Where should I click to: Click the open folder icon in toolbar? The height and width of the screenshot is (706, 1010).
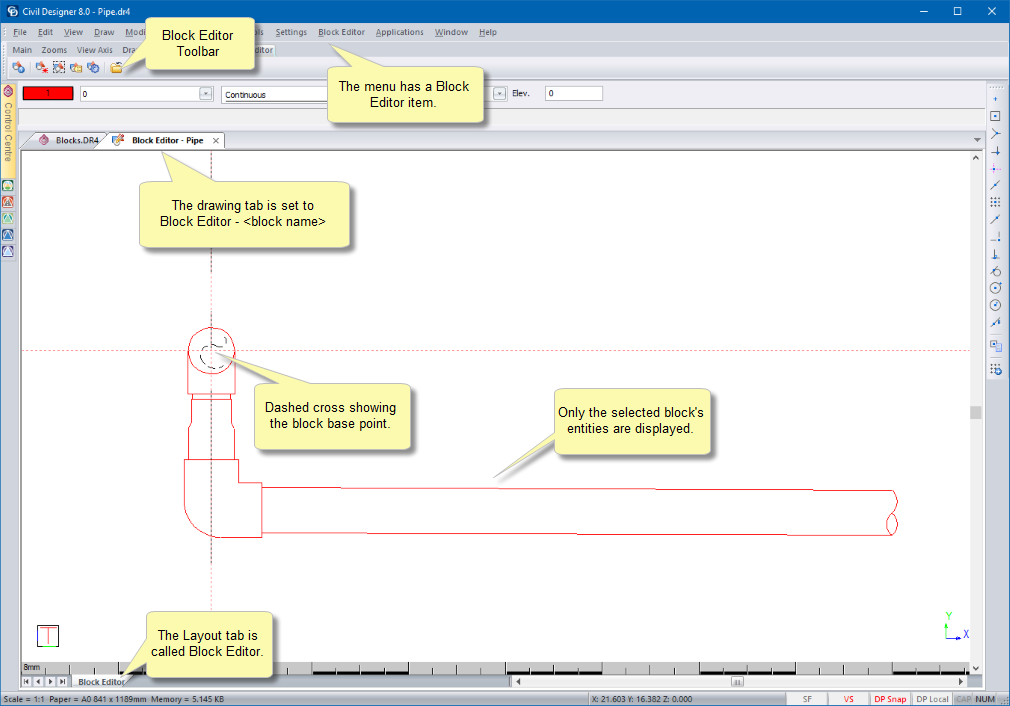tap(117, 67)
